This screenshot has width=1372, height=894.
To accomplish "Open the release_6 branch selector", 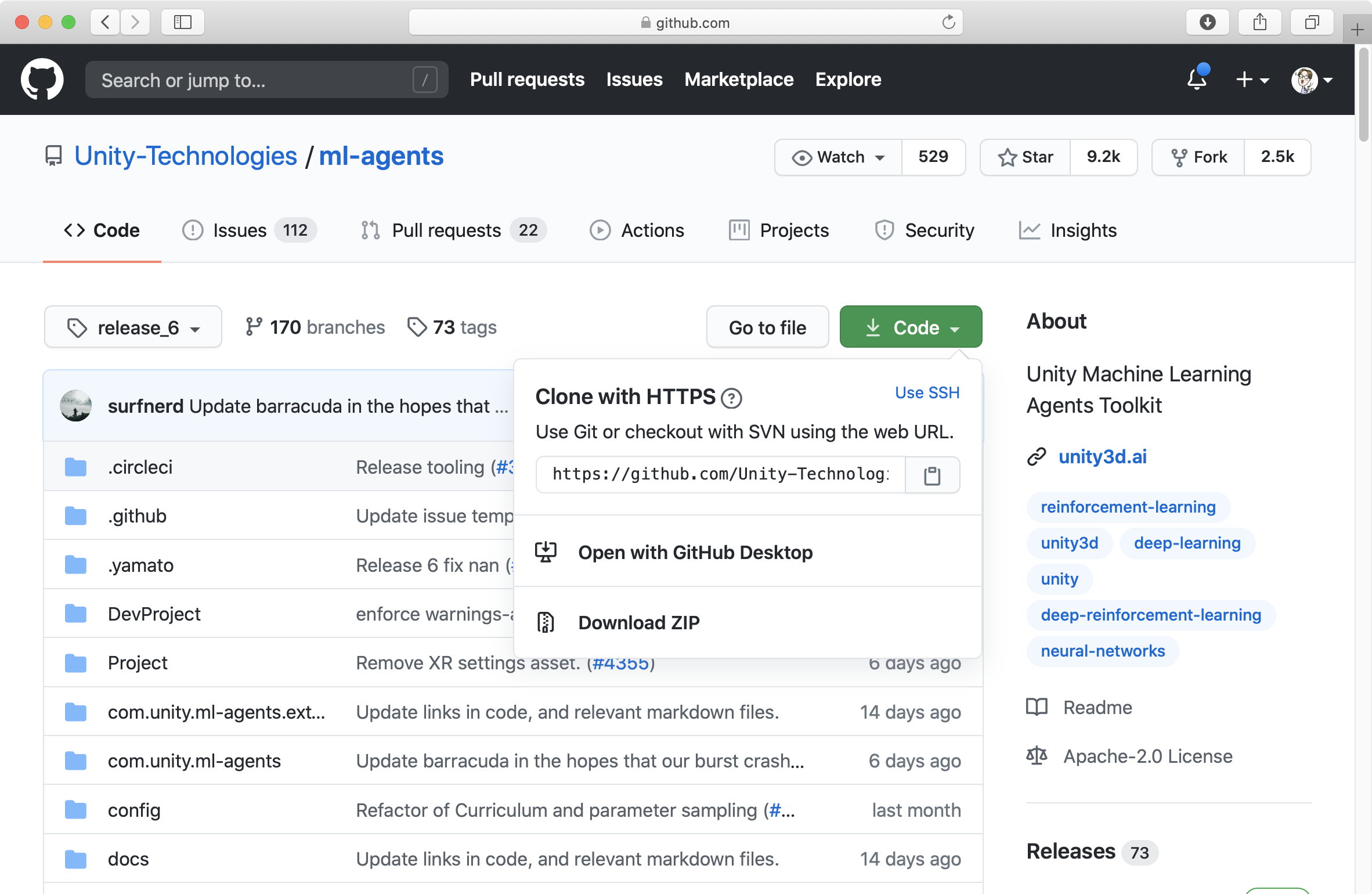I will pyautogui.click(x=133, y=327).
